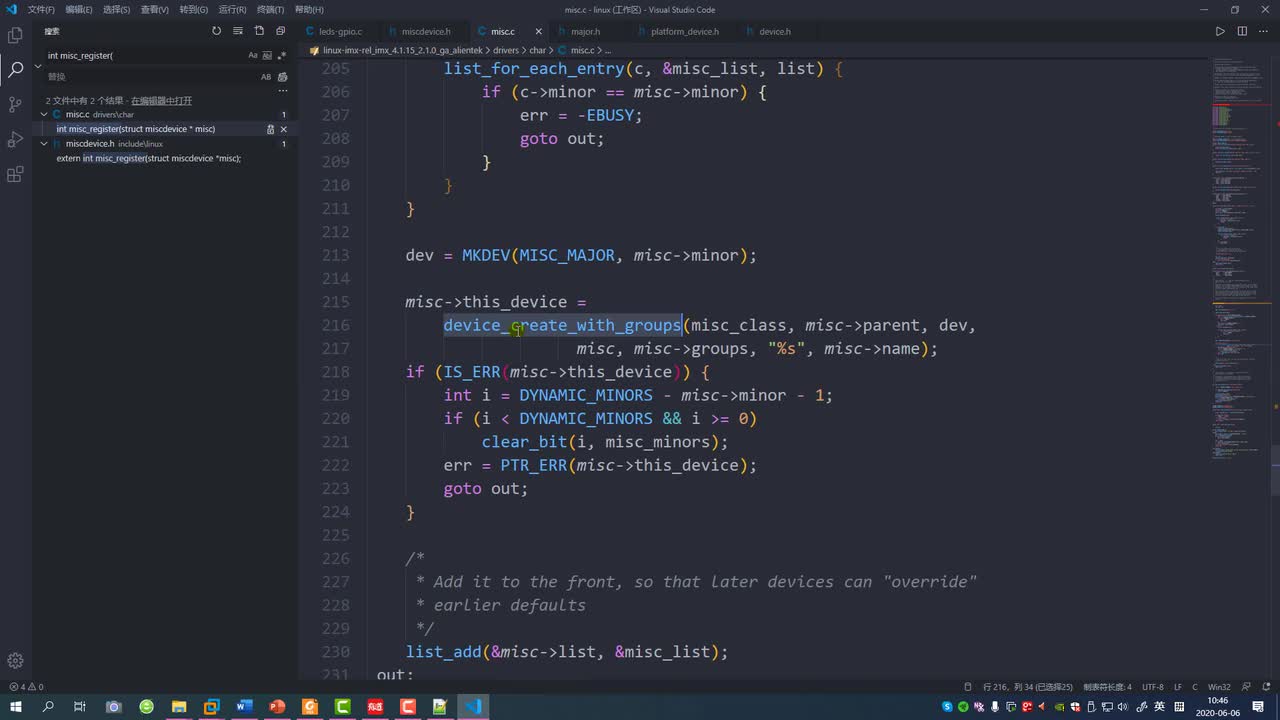Image resolution: width=1280 pixels, height=720 pixels.
Task: Switch to the miscdevice.h tab
Action: coord(425,32)
